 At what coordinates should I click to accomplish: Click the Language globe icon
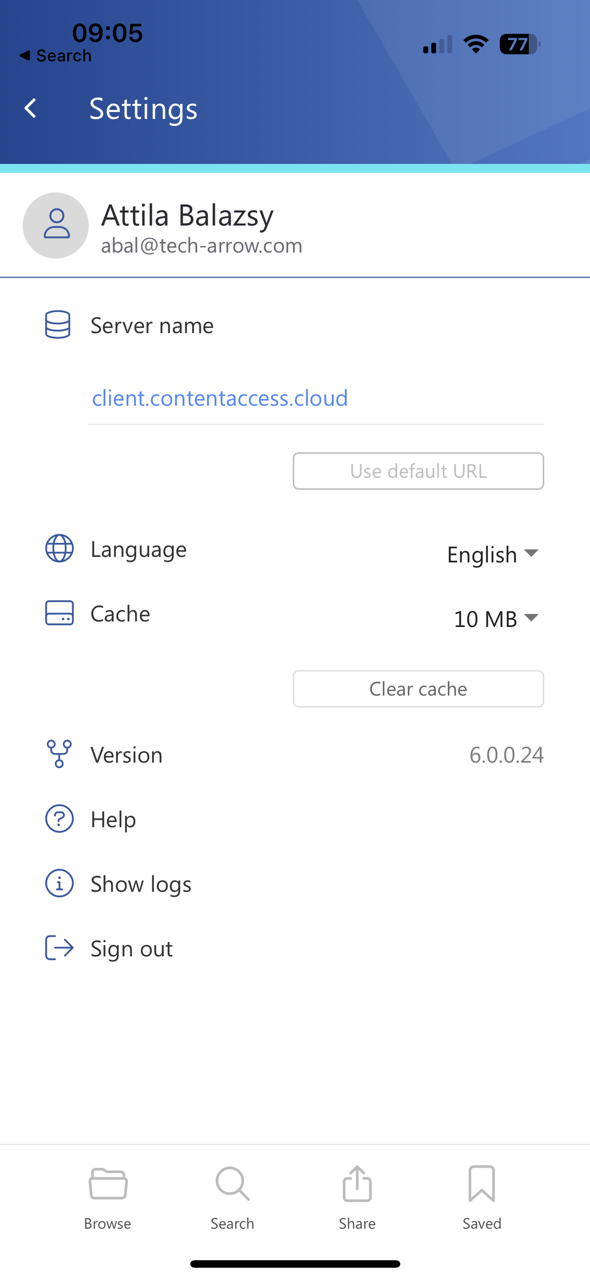tap(59, 548)
